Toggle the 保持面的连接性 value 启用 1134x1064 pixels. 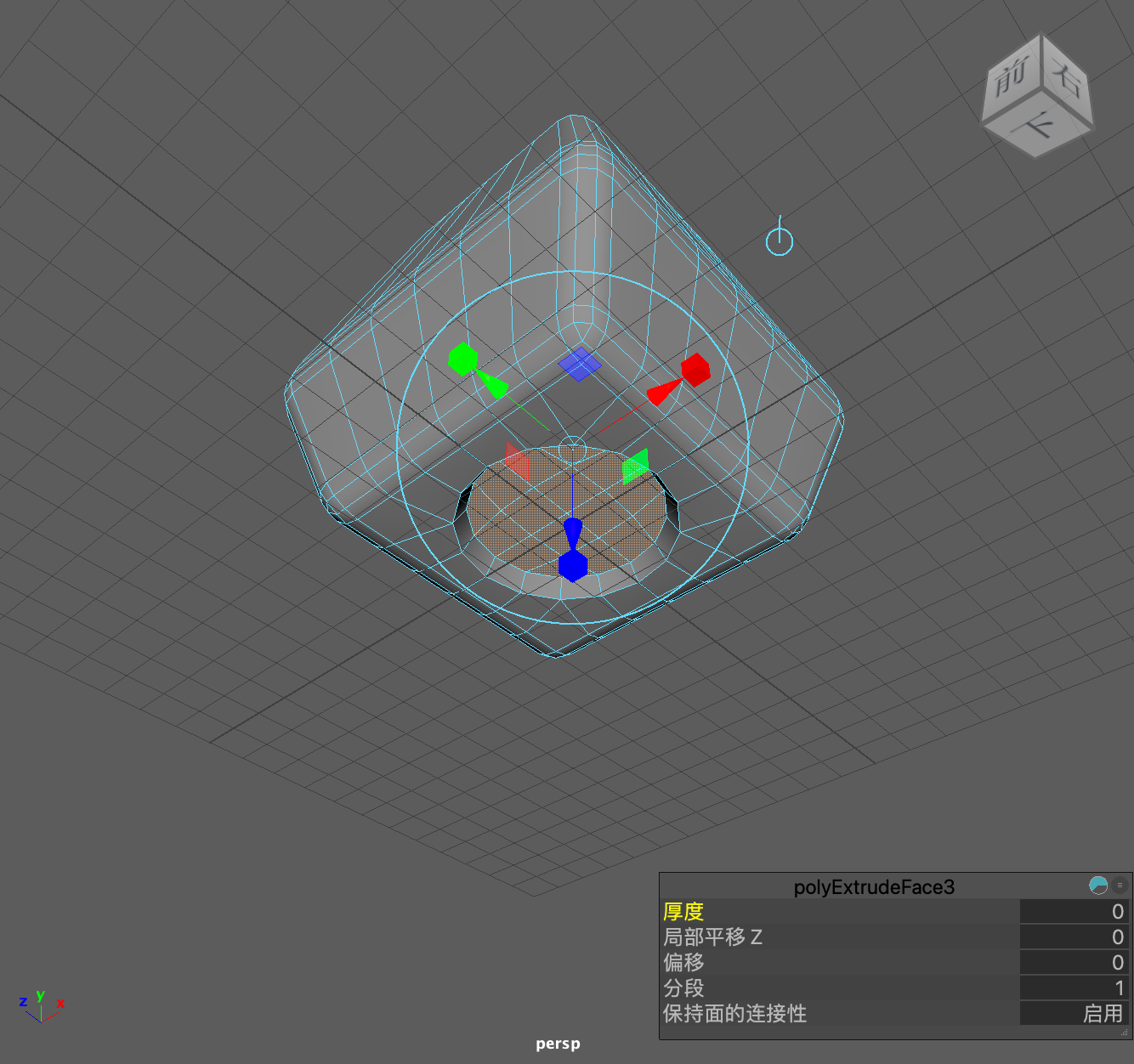click(x=1074, y=1014)
